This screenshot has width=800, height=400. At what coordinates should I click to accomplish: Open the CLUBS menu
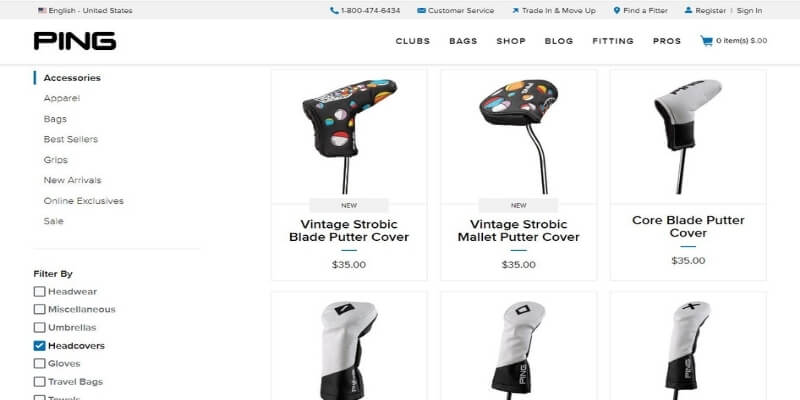tap(413, 41)
